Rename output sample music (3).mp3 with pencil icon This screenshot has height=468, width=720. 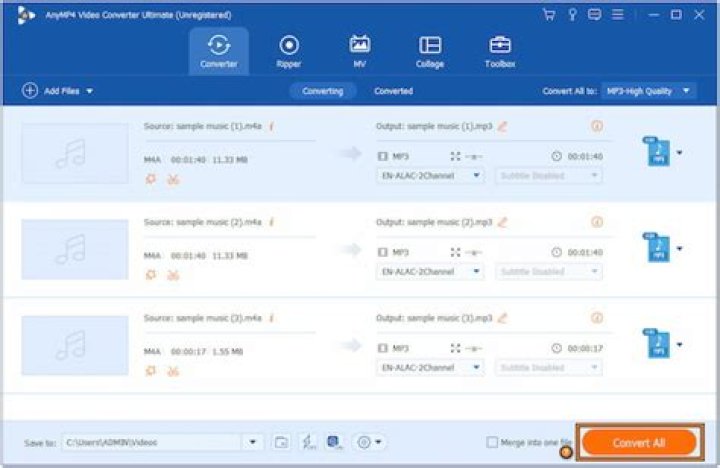(x=502, y=318)
